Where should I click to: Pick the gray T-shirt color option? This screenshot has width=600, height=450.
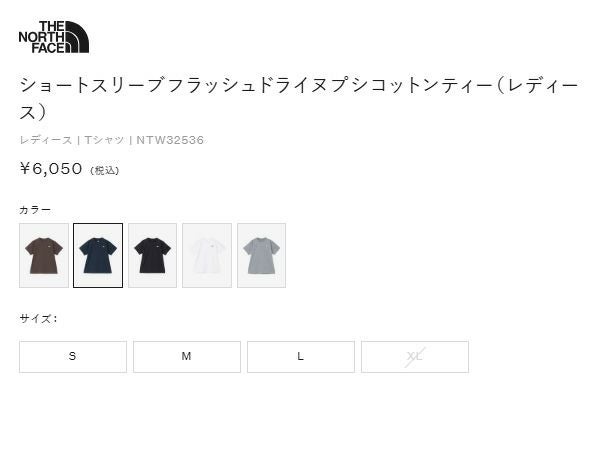pos(261,255)
